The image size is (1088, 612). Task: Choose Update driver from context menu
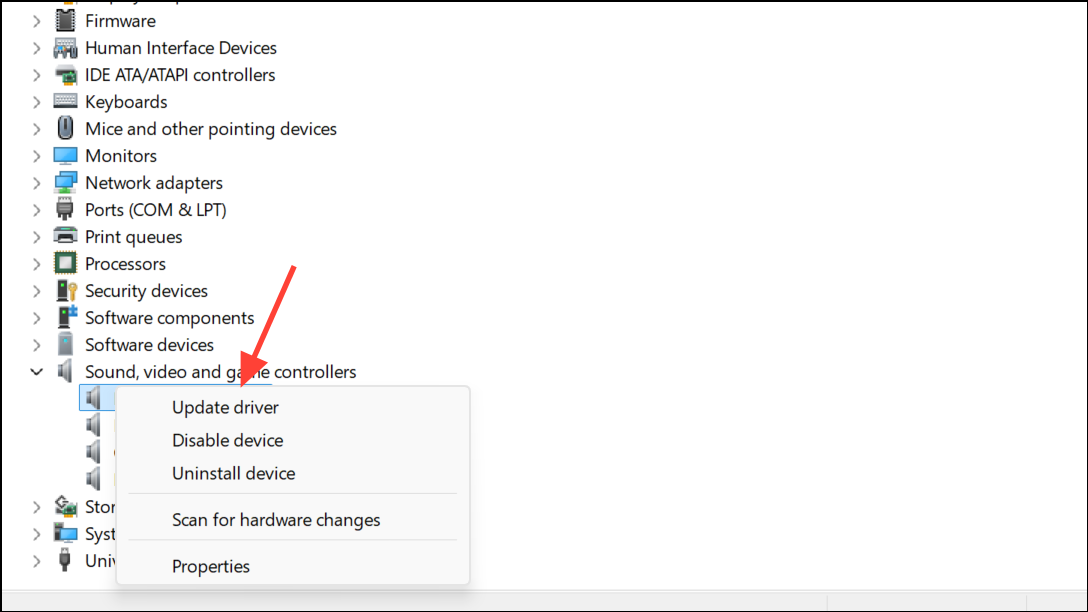[x=225, y=407]
